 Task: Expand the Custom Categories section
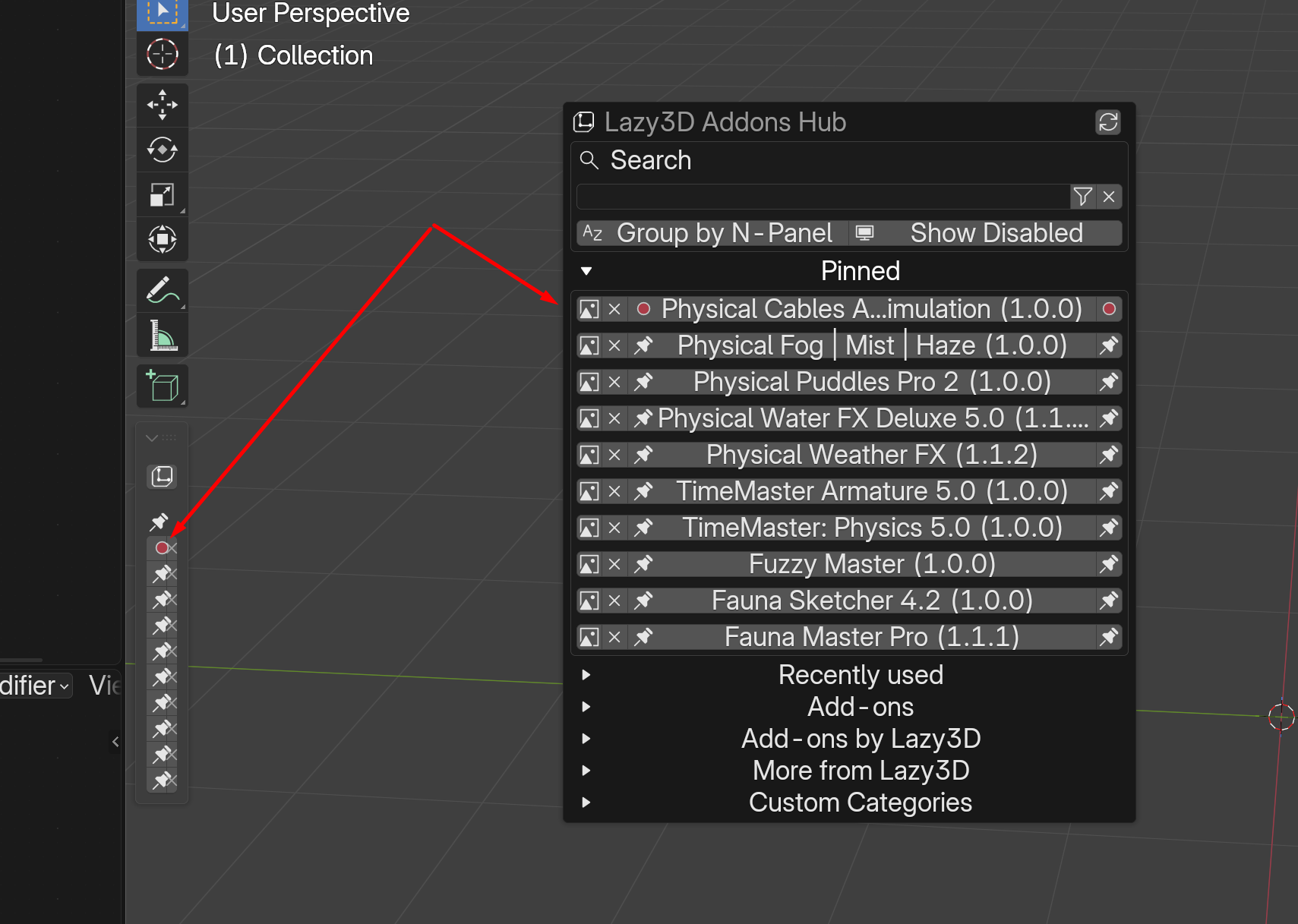586,803
